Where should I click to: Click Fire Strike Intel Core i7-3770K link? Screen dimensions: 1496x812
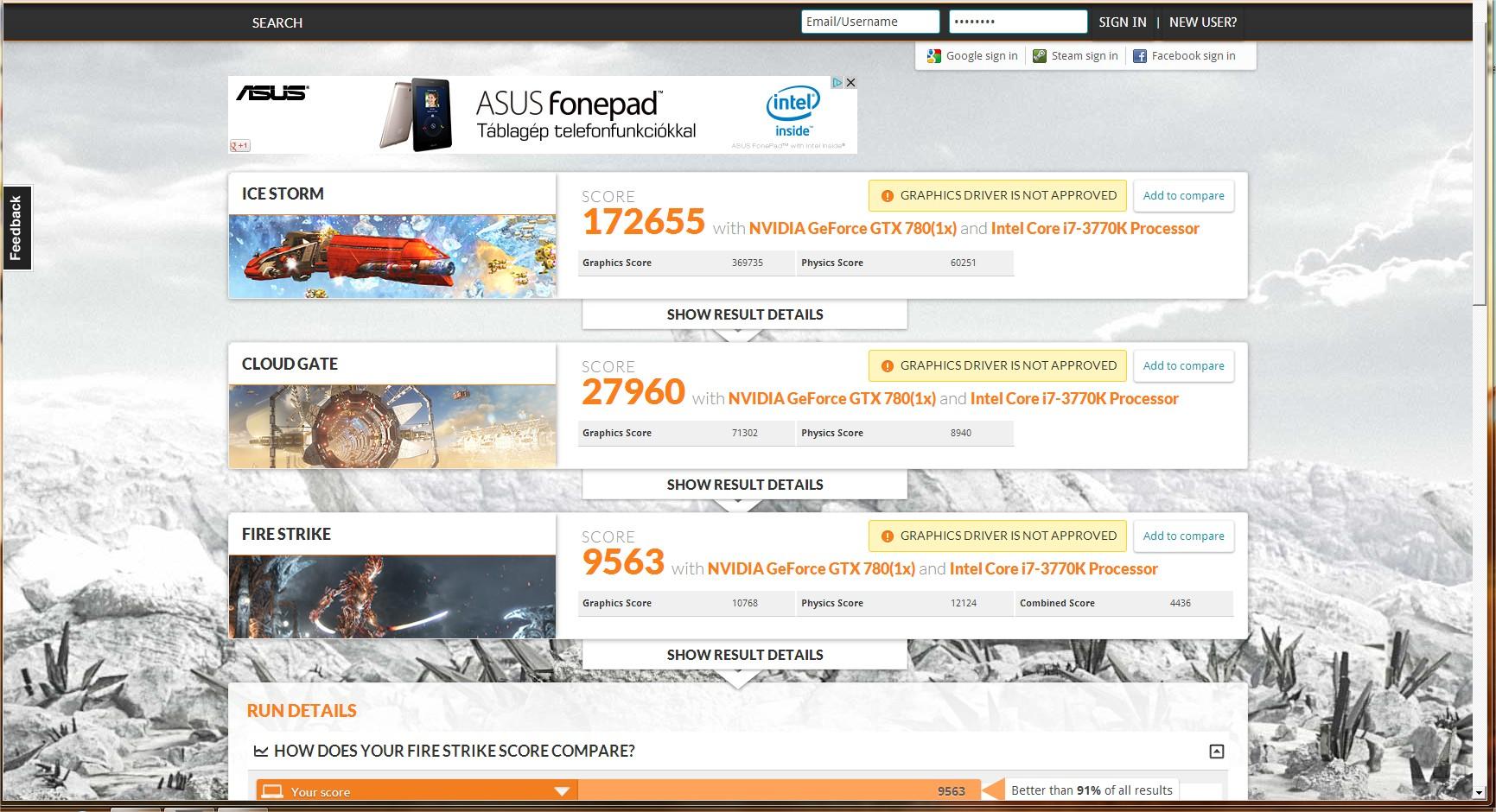1054,569
